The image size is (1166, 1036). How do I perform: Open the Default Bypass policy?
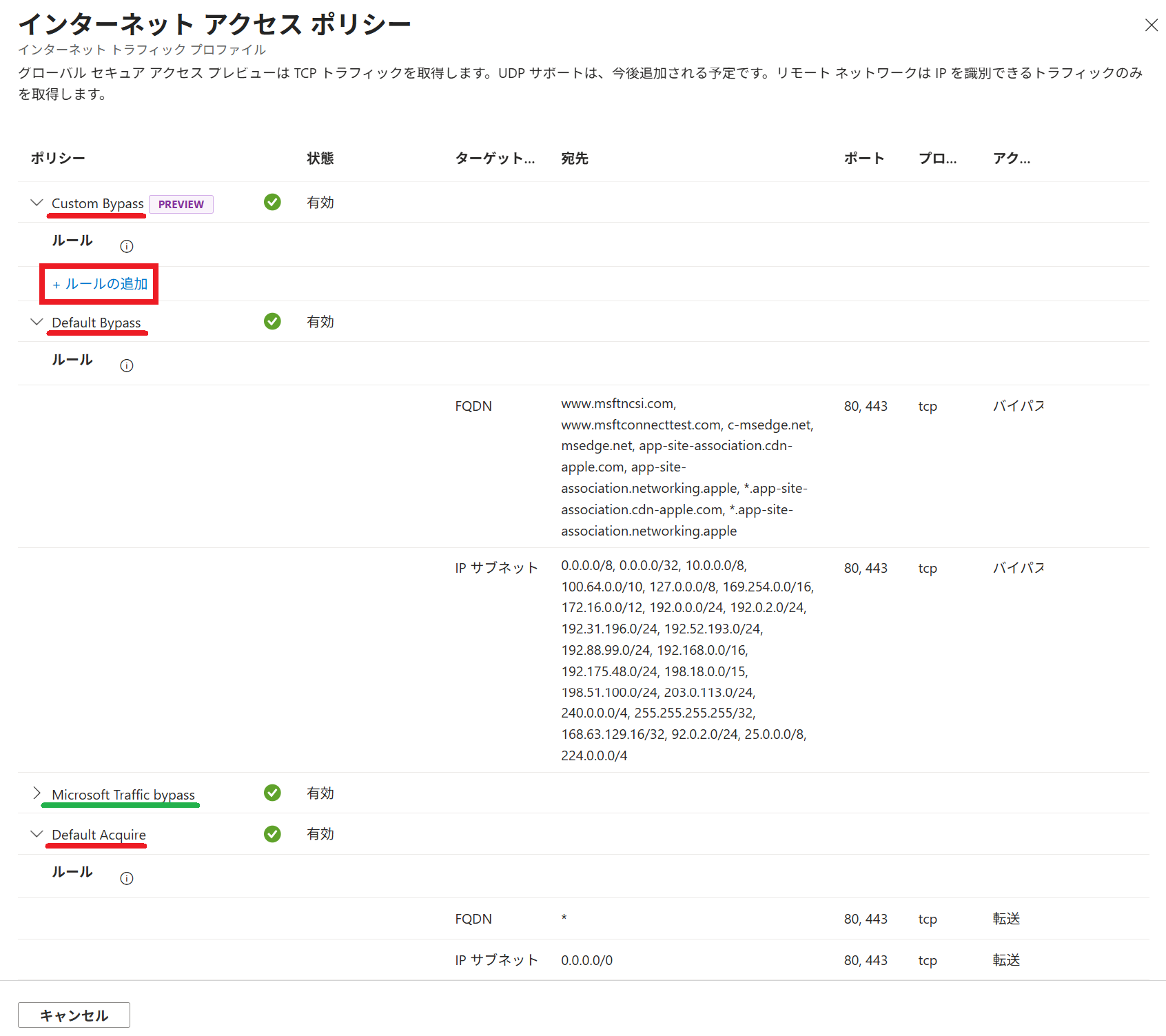(x=96, y=322)
